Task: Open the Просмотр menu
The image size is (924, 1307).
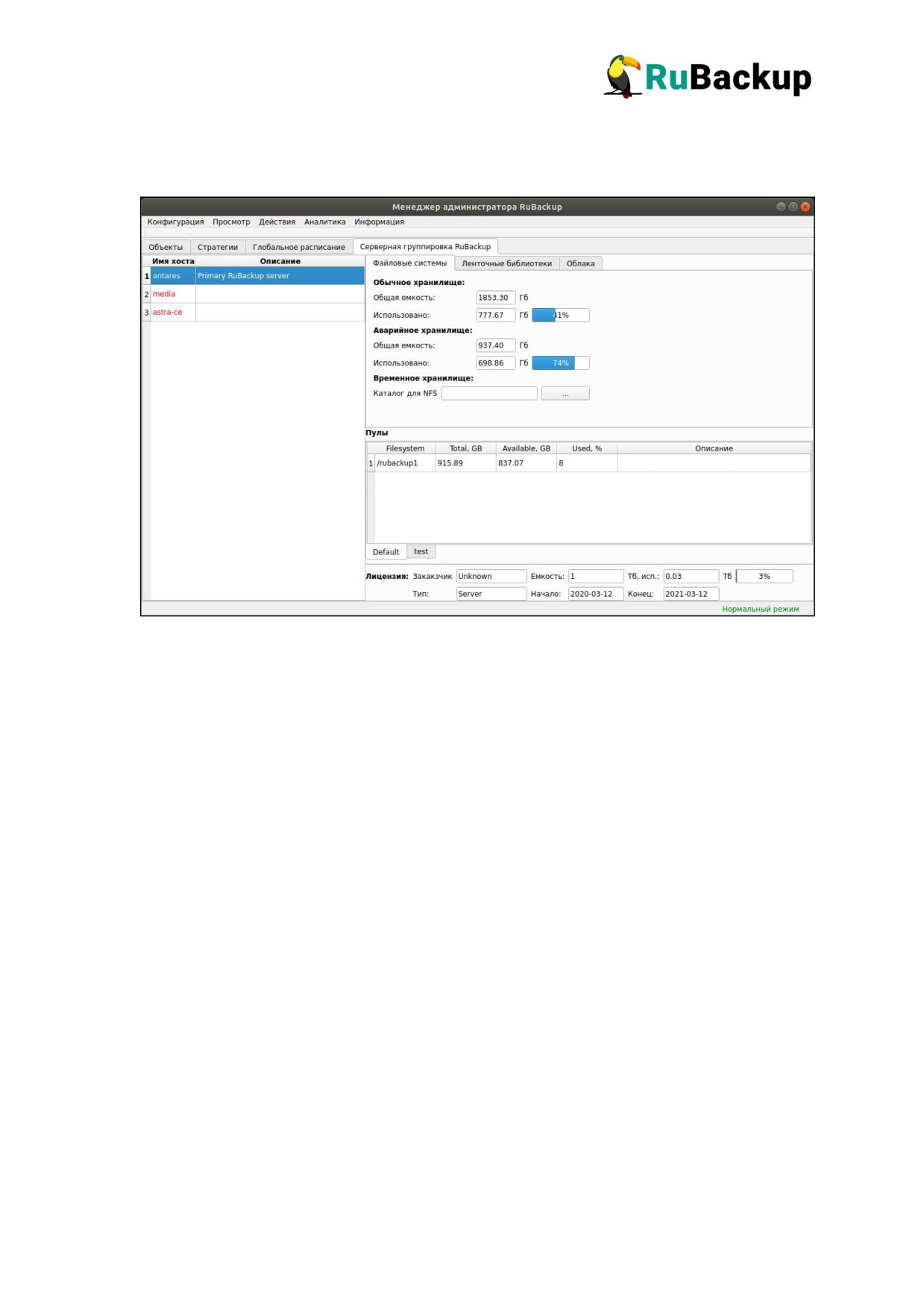Action: click(x=231, y=222)
